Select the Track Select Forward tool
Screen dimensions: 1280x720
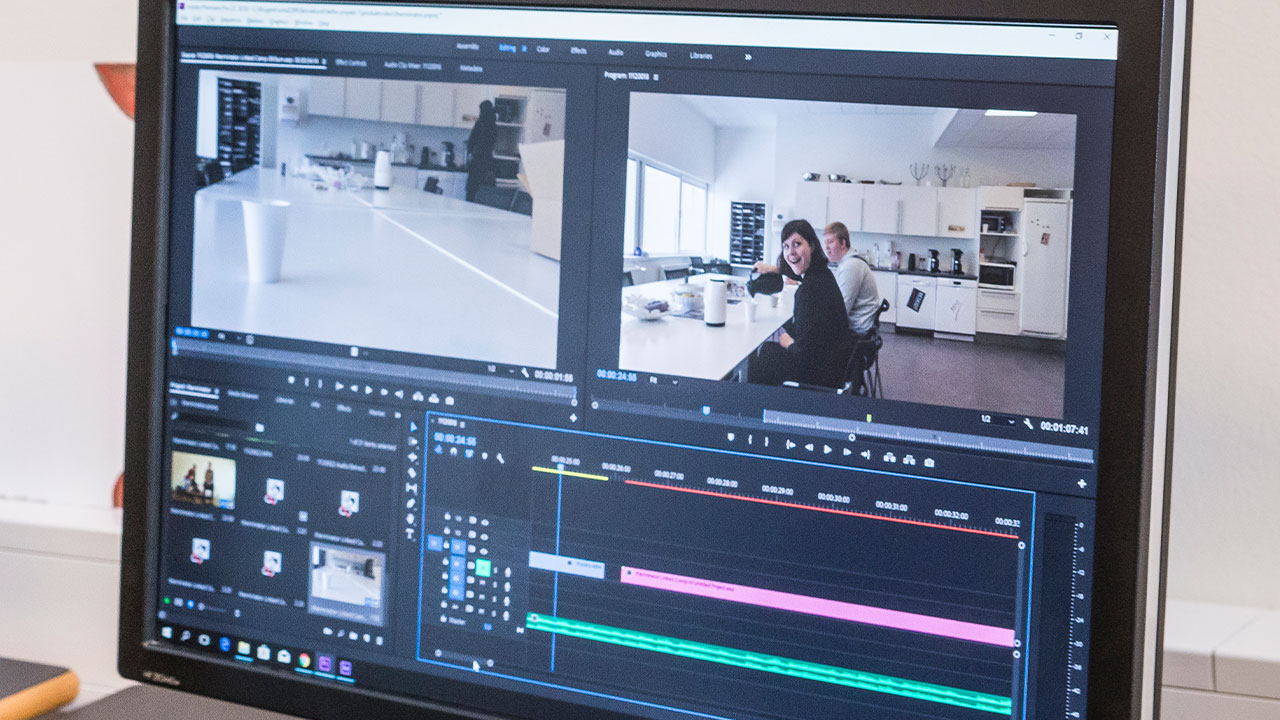tap(413, 441)
